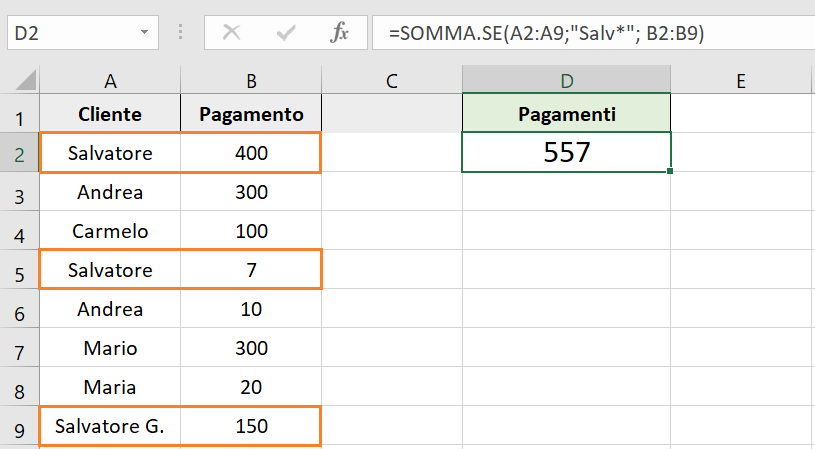Select the cell with value 400

(251, 153)
